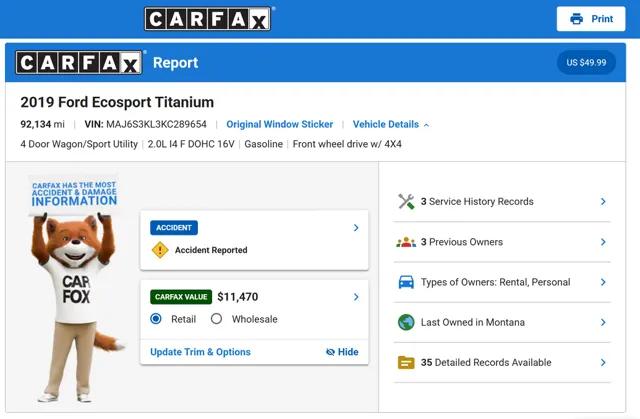Click 3 Previous Owners text
This screenshot has width=640, height=419.
coord(462,242)
